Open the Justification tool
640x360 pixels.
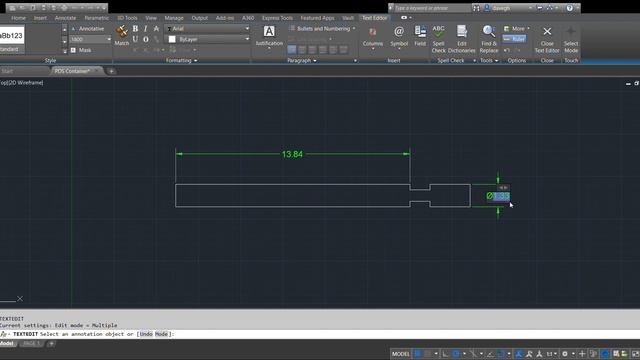tap(269, 37)
